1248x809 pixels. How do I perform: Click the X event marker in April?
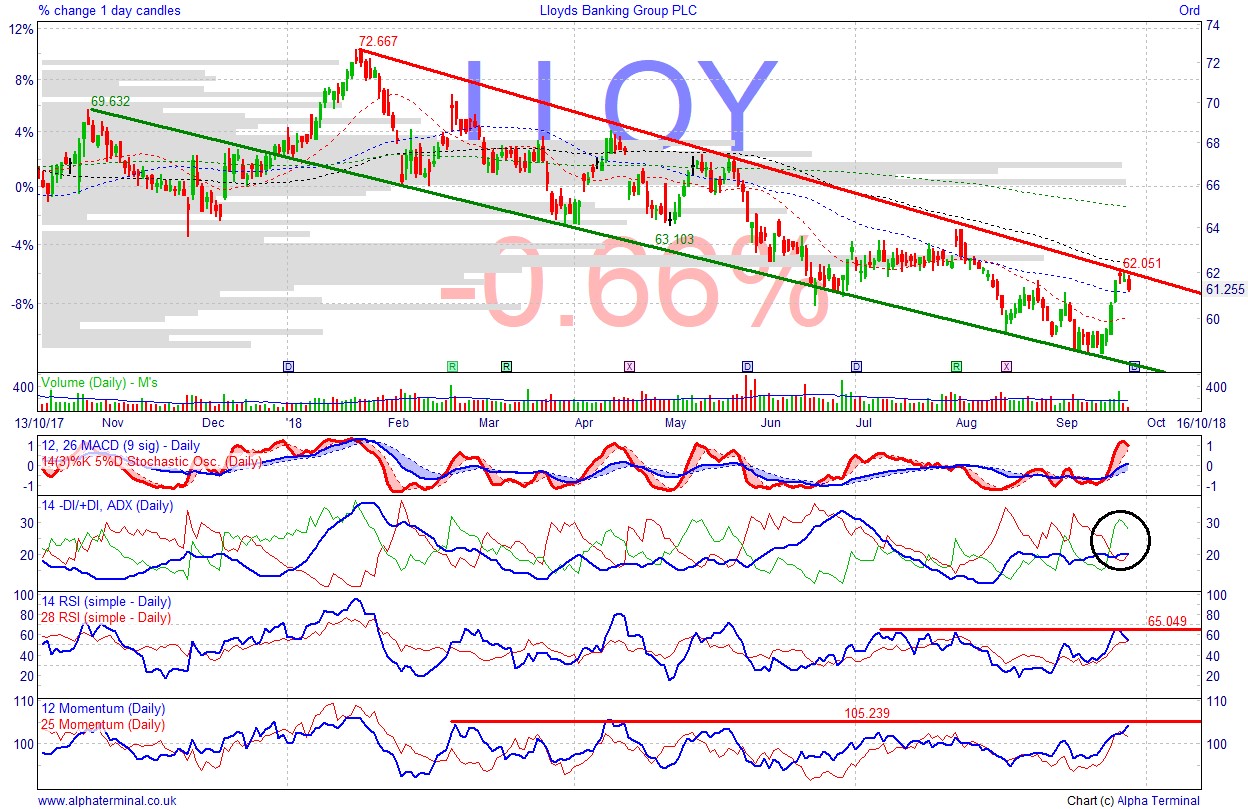coord(630,367)
